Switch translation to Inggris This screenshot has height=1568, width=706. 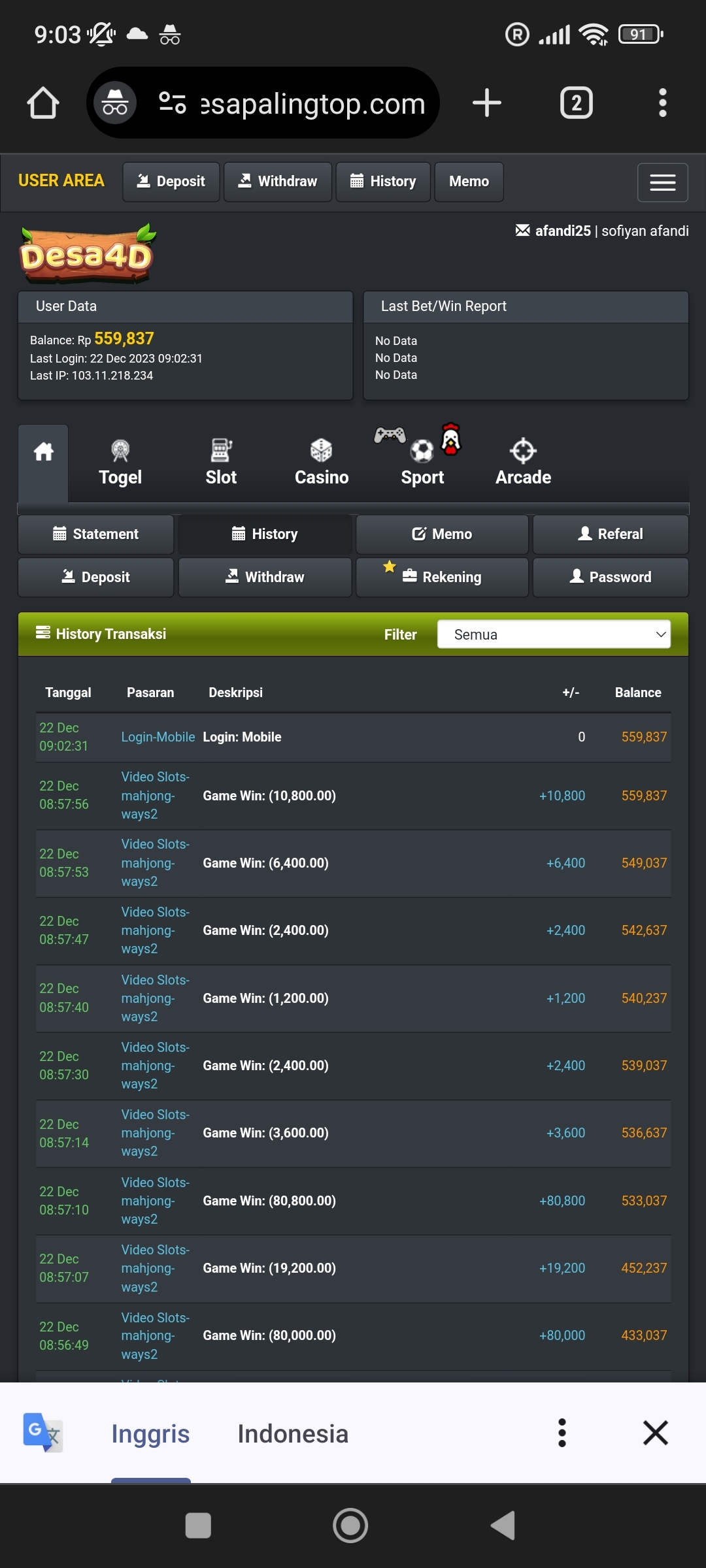point(150,1433)
